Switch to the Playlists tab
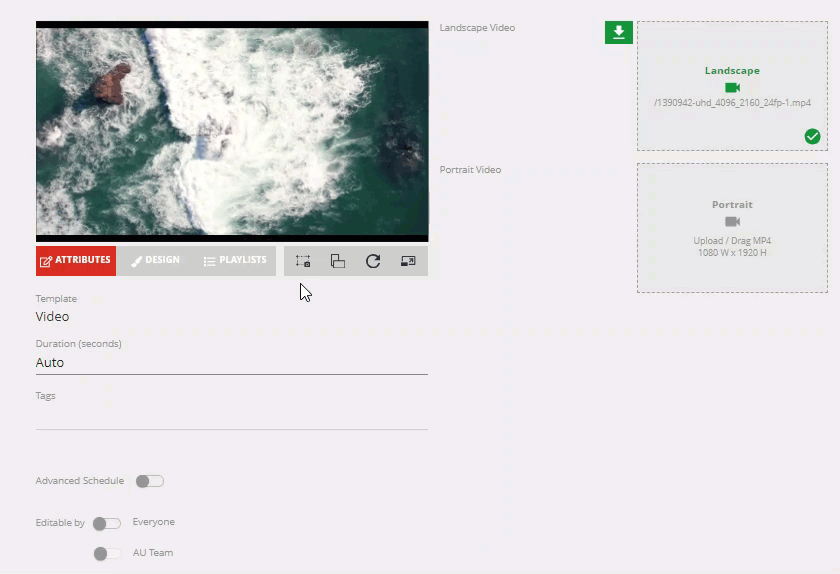The width and height of the screenshot is (840, 574). (235, 261)
